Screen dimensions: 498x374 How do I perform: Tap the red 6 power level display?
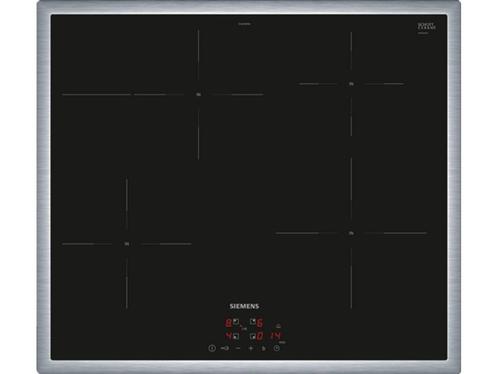(260, 323)
